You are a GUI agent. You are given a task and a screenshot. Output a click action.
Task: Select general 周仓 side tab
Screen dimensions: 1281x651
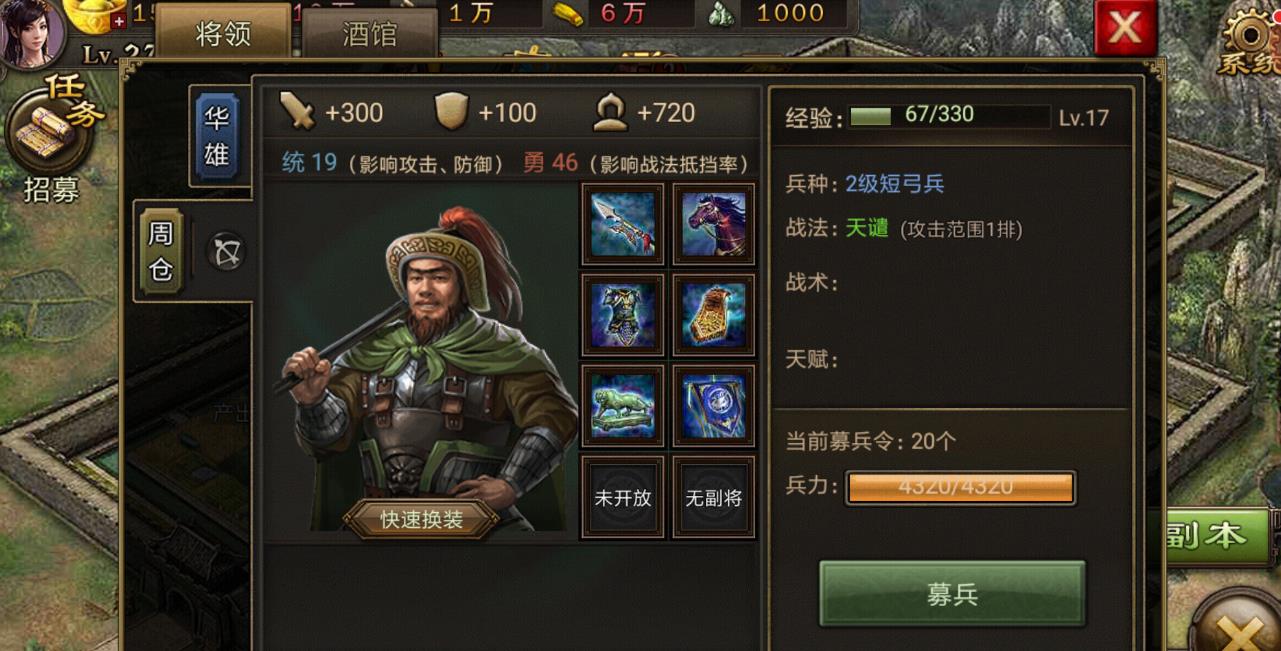[x=161, y=251]
